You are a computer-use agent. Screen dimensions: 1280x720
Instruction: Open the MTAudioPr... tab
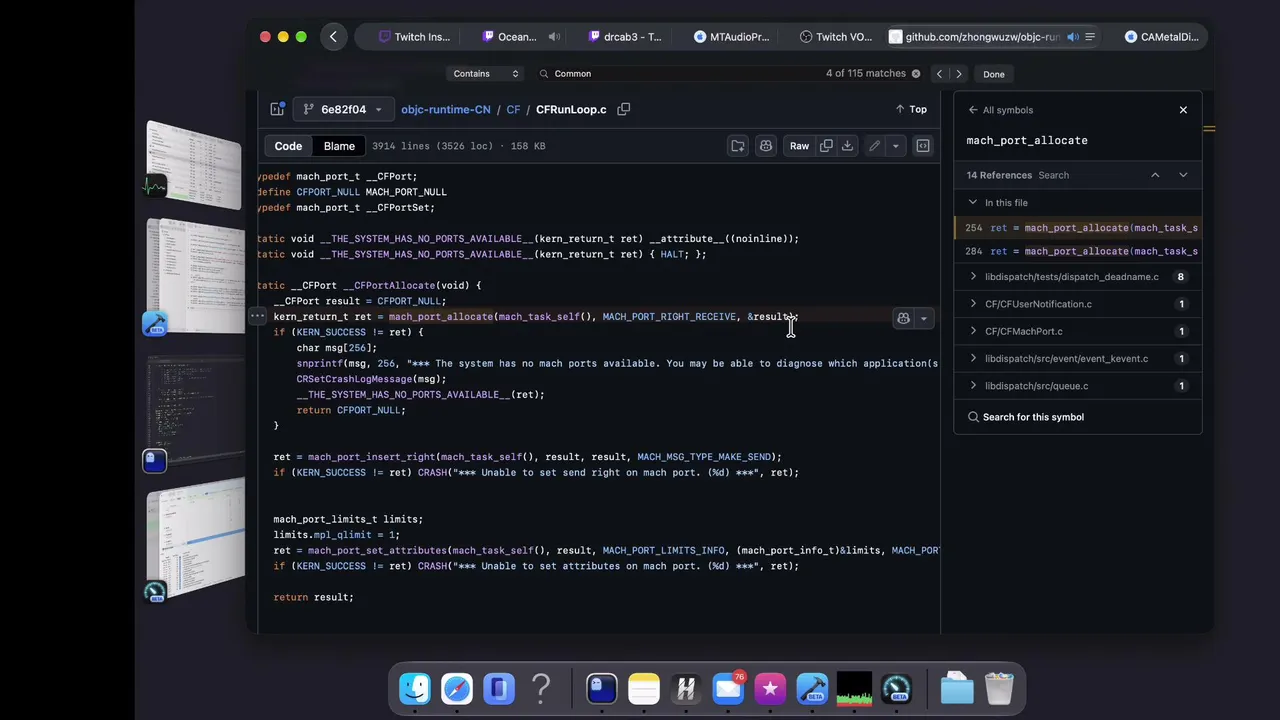coord(731,37)
